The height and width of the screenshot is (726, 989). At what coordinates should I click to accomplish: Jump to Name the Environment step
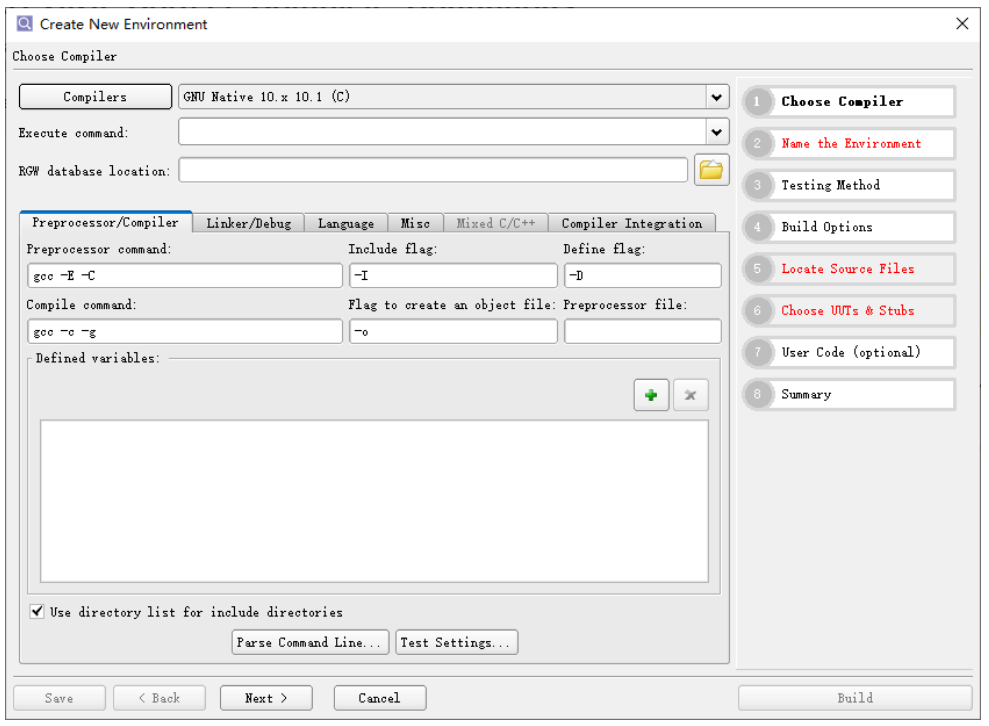[849, 143]
